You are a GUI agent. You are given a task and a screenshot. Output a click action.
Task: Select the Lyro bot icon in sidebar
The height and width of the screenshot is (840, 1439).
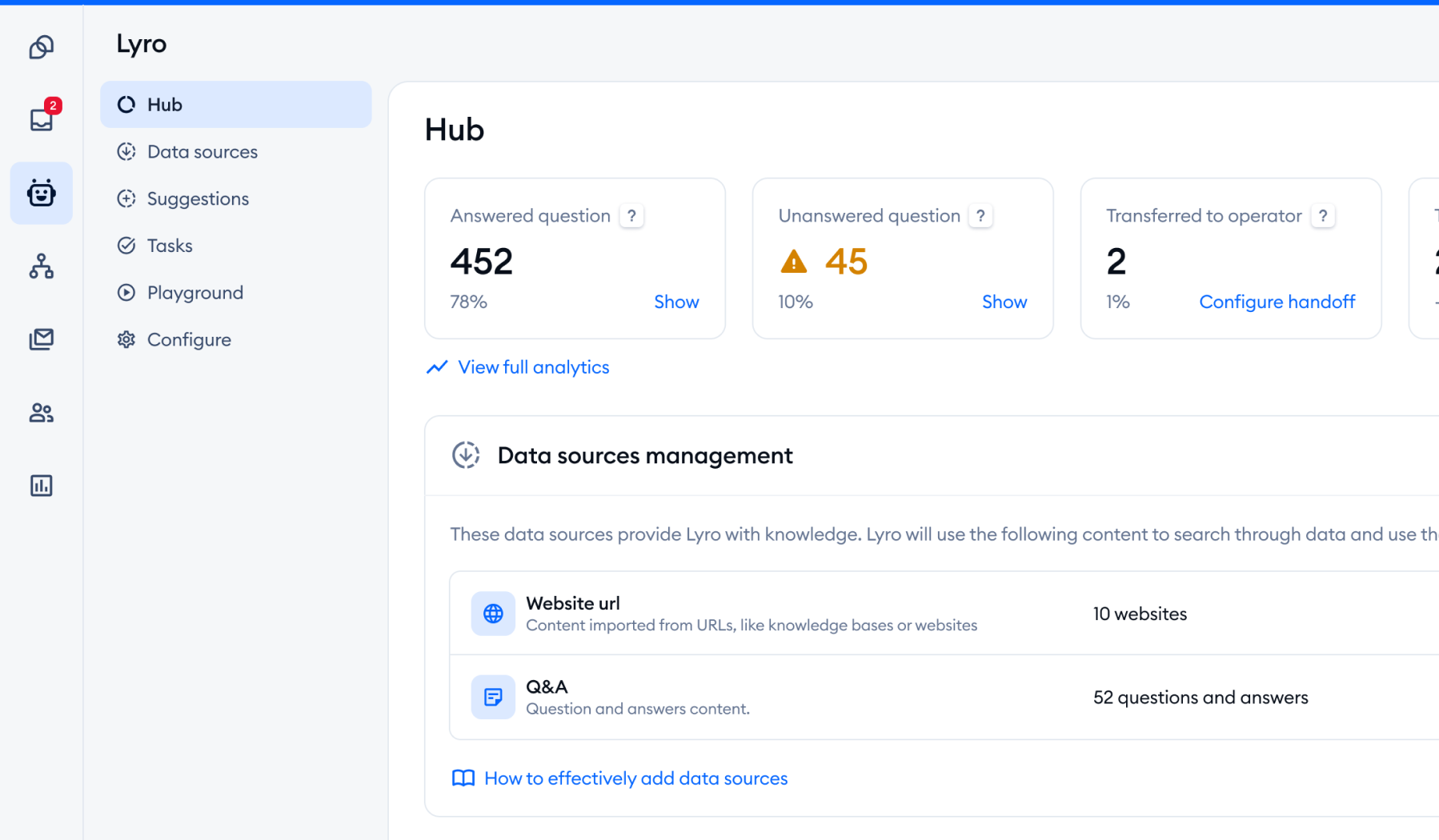(42, 193)
